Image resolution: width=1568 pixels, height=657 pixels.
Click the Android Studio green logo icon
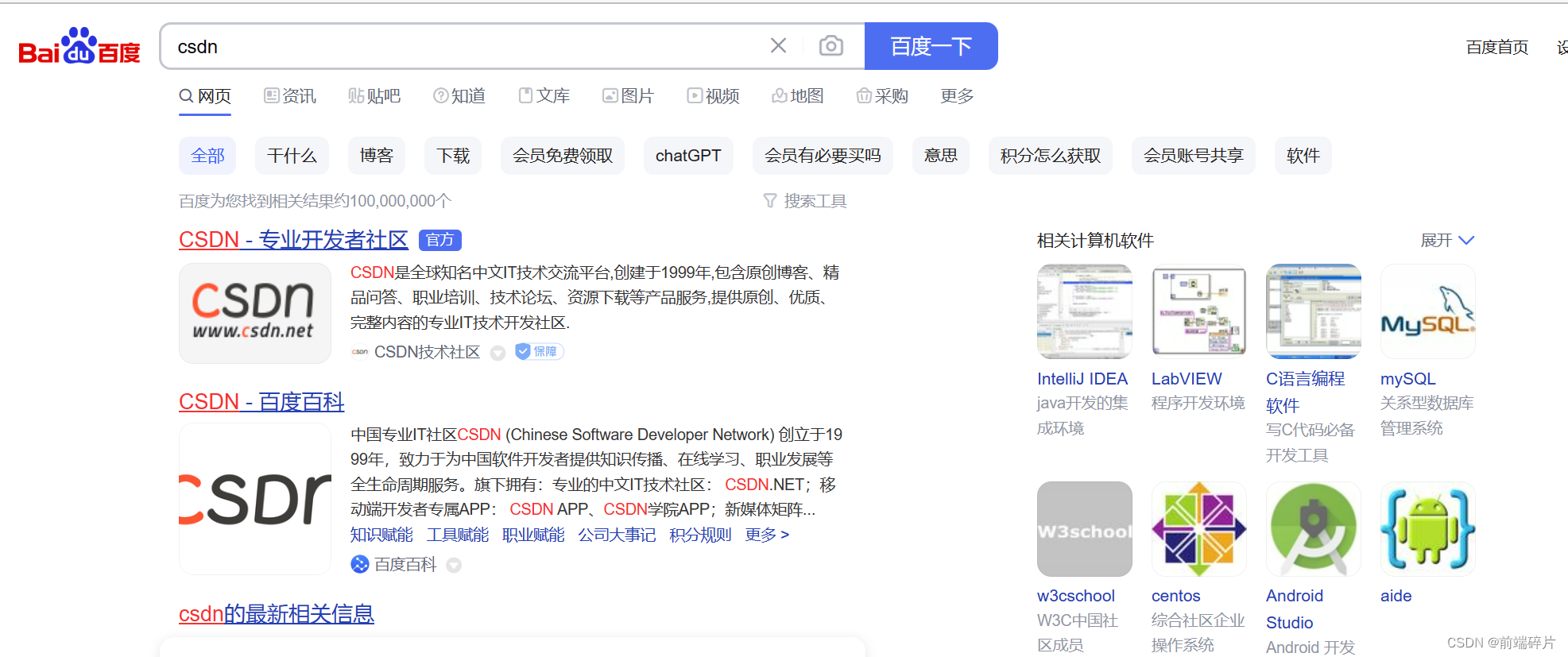(x=1314, y=529)
